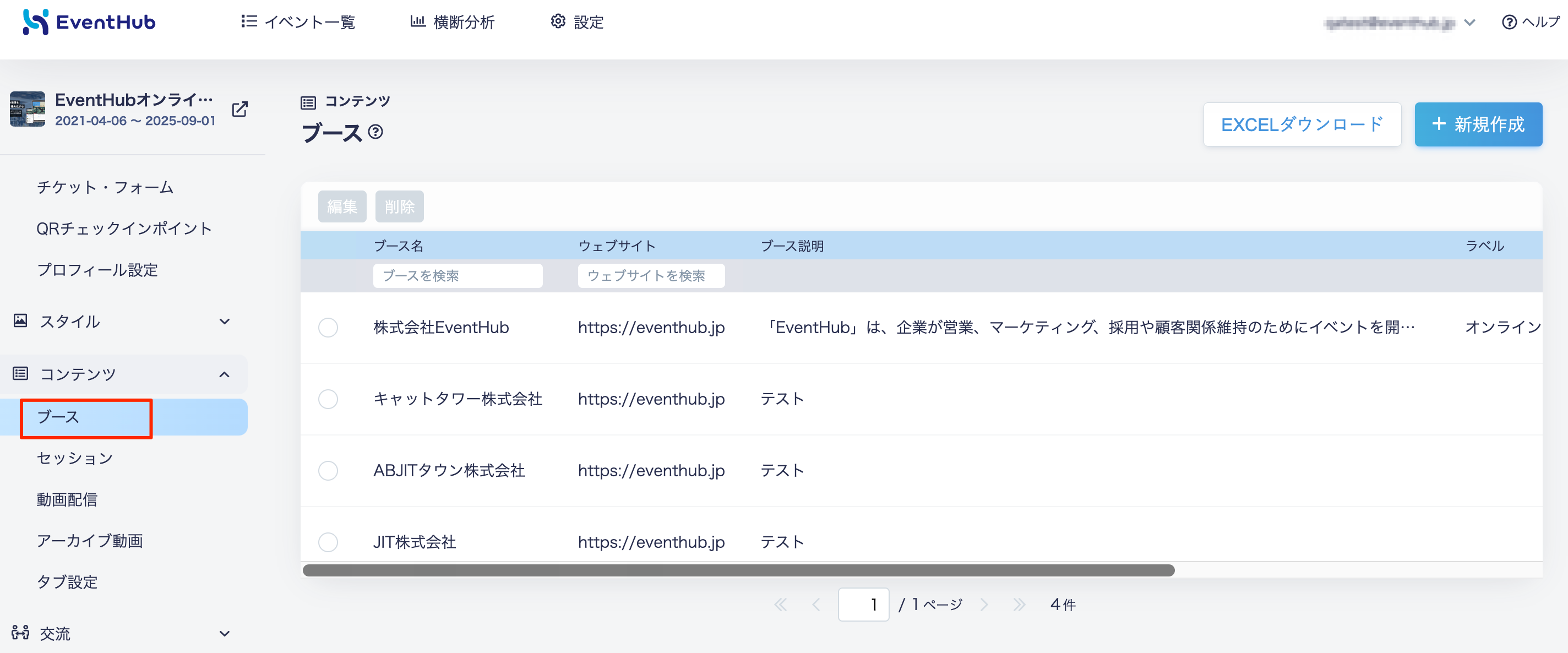This screenshot has width=1568, height=653.
Task: Open イベント一覧 in top navigation
Action: tap(298, 23)
